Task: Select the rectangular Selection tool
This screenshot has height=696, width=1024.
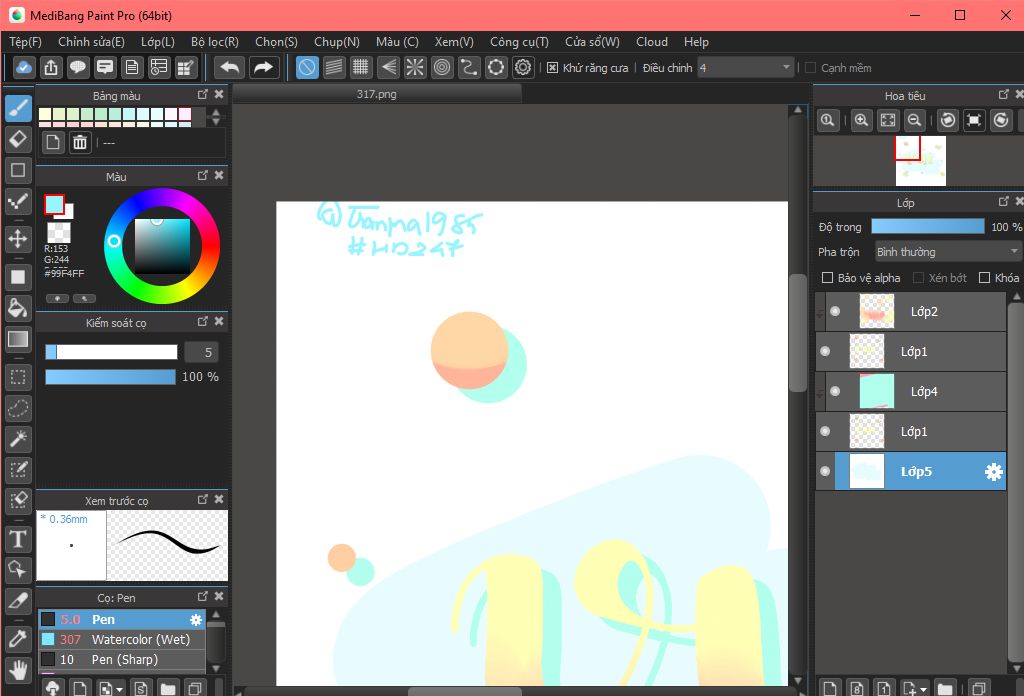Action: pyautogui.click(x=18, y=377)
